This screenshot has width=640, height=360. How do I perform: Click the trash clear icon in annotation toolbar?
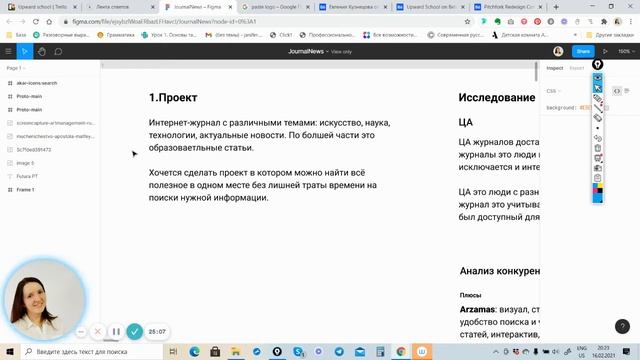point(598,148)
